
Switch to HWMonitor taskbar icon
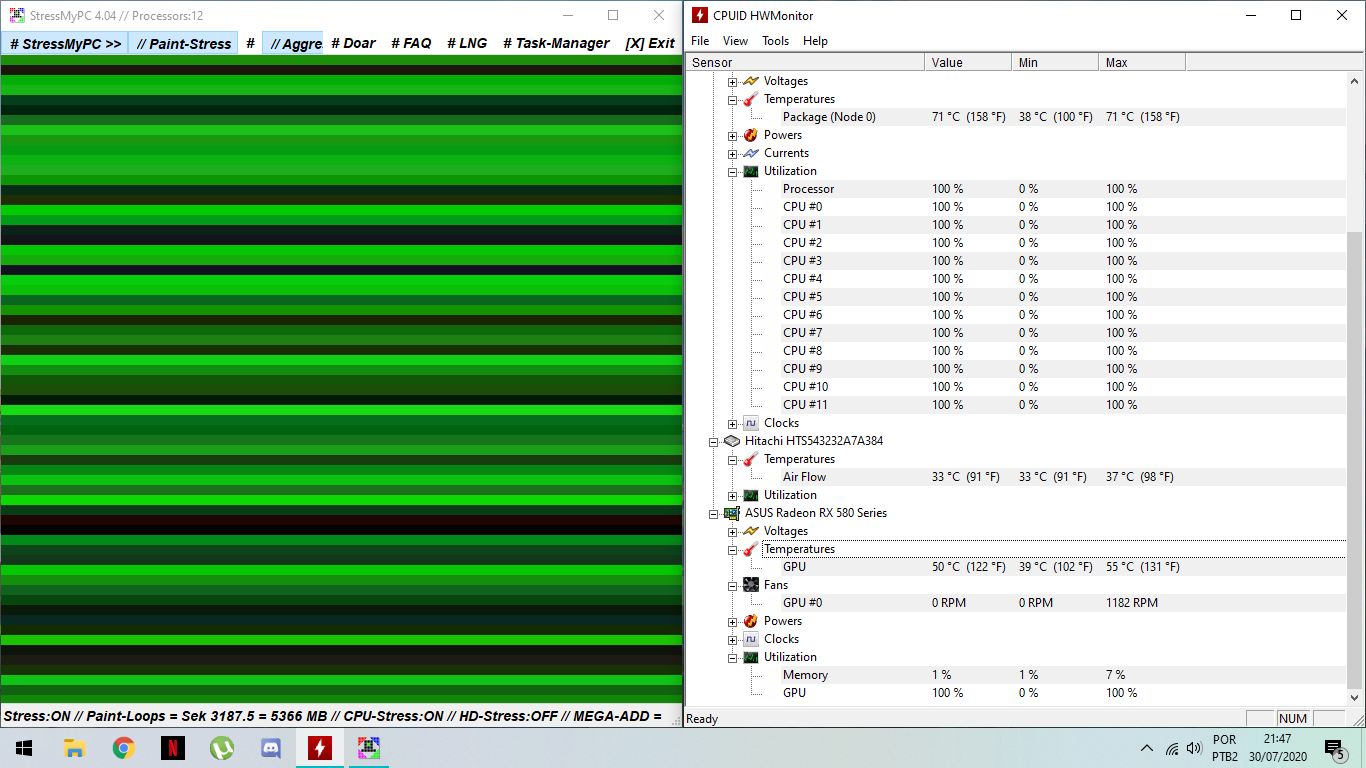(319, 748)
